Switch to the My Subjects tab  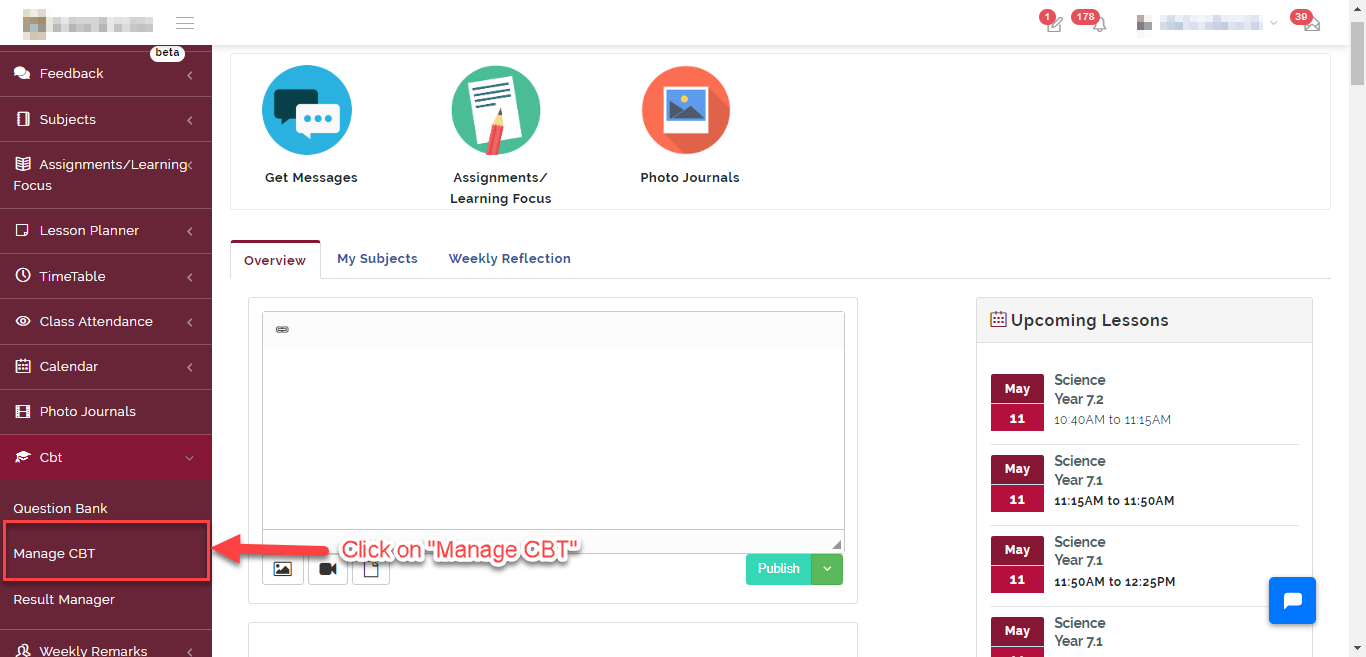click(x=377, y=258)
